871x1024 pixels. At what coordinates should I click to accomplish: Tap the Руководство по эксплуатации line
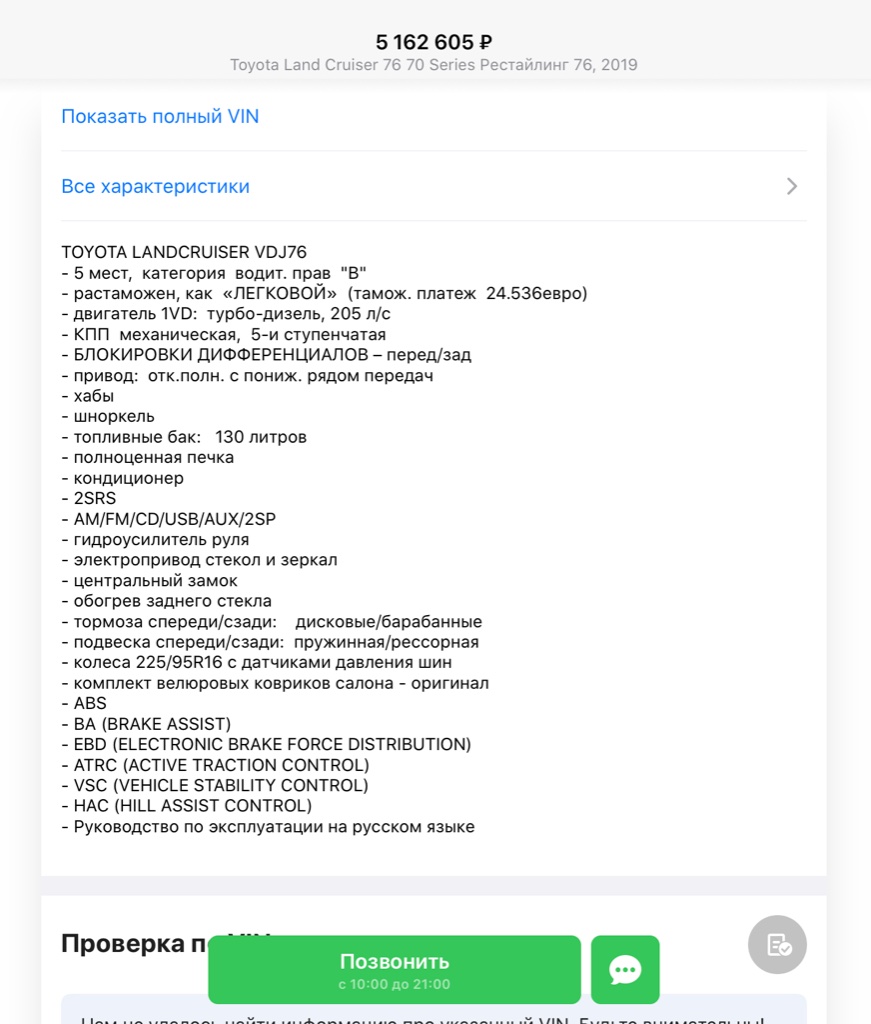268,827
